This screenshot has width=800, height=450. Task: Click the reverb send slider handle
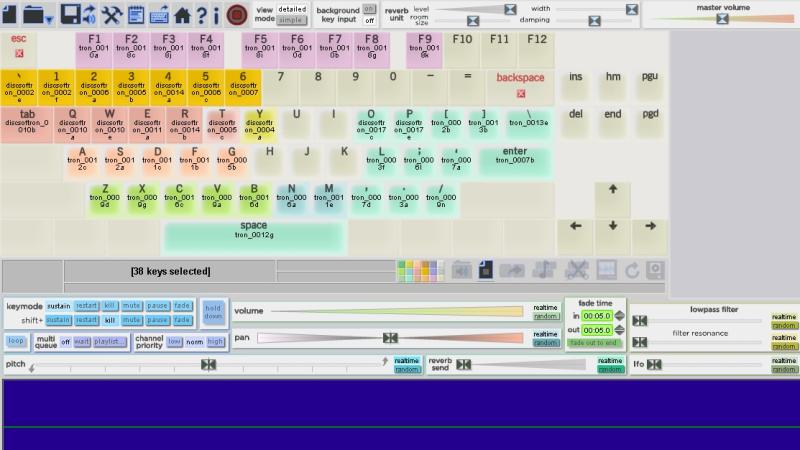463,364
